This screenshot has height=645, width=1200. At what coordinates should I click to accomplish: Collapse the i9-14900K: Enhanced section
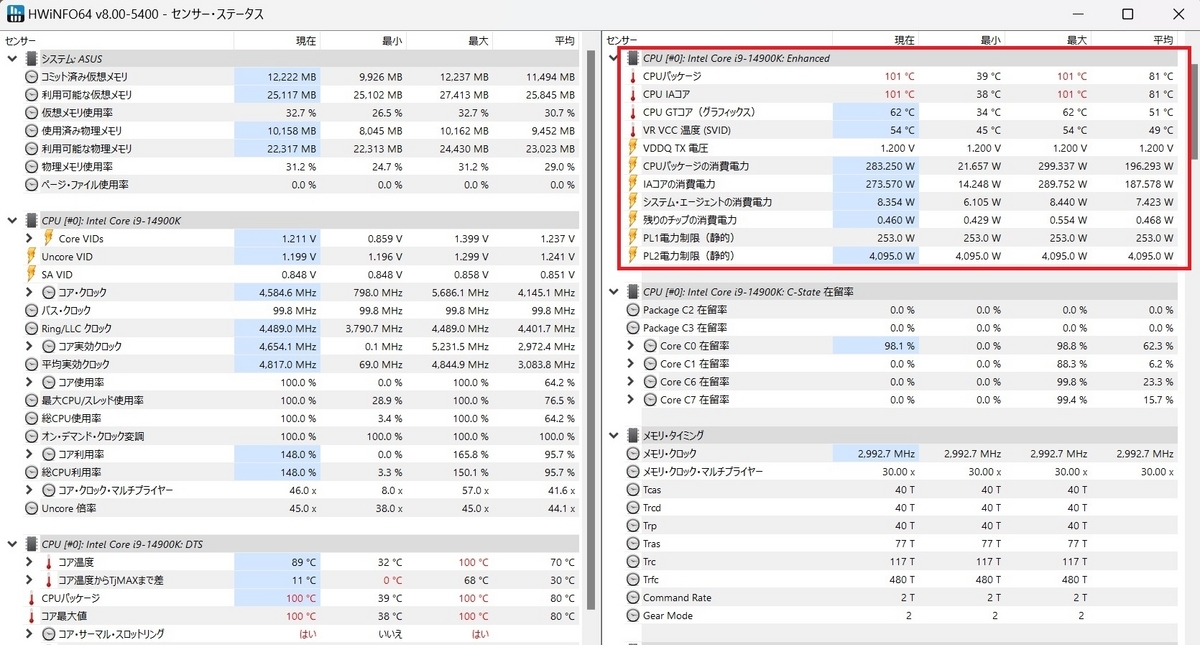[x=613, y=58]
